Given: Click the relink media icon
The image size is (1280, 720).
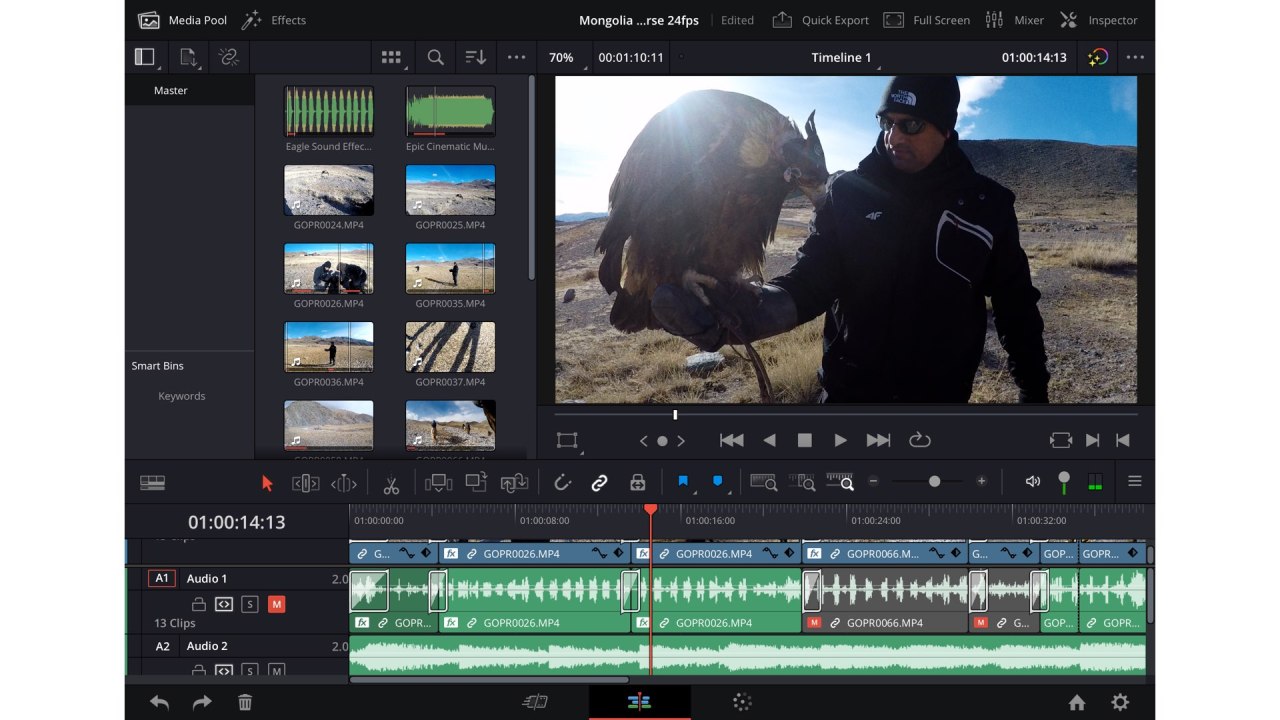Looking at the screenshot, I should click(x=229, y=57).
